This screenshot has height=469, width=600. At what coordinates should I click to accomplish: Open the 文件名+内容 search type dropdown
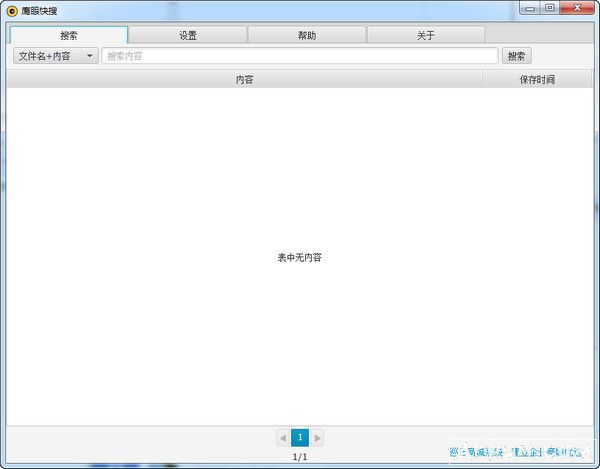coord(55,56)
